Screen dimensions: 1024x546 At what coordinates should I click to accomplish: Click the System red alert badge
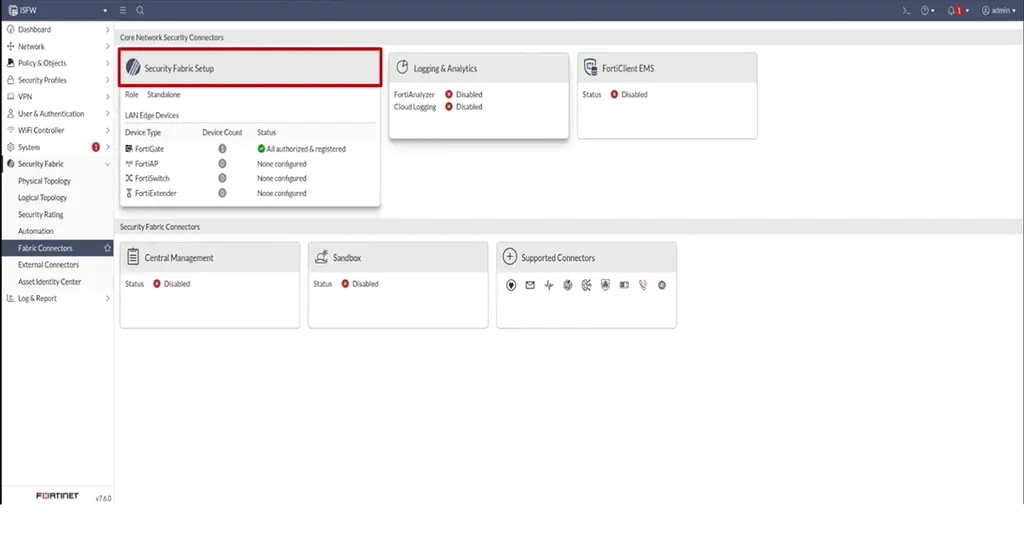coord(96,147)
